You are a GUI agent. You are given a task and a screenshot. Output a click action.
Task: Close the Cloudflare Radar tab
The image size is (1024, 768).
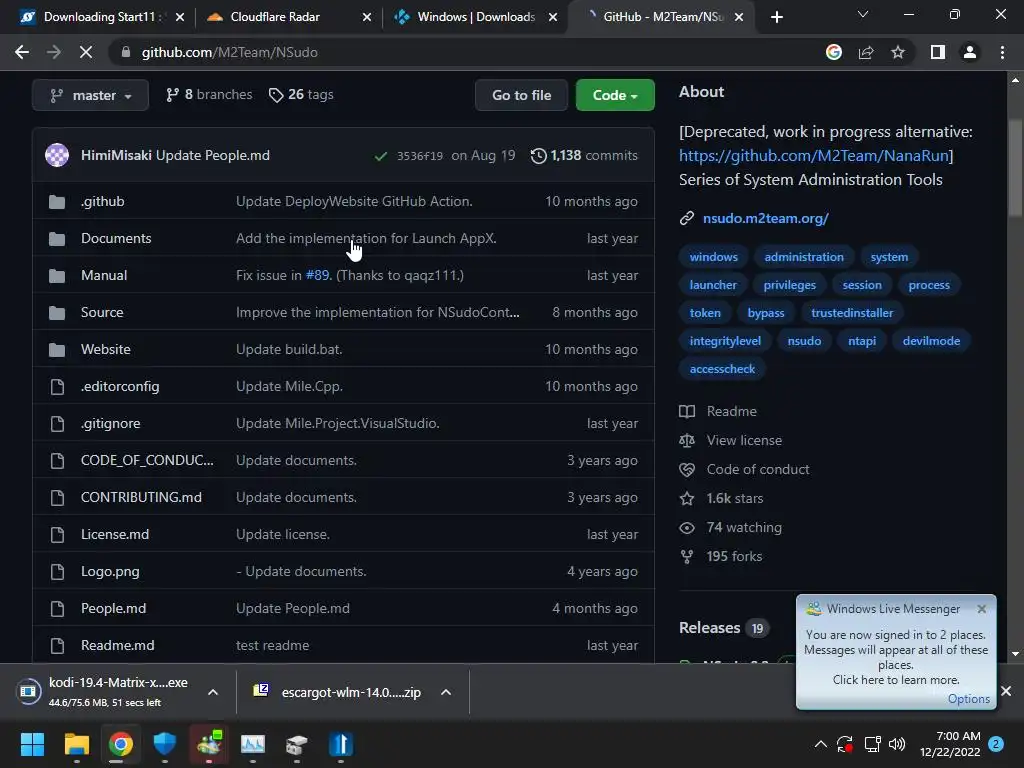[367, 17]
